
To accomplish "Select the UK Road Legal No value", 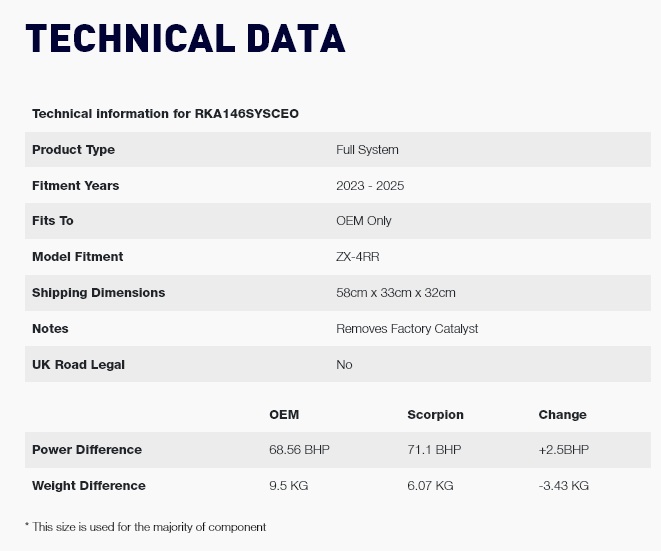I will [344, 365].
